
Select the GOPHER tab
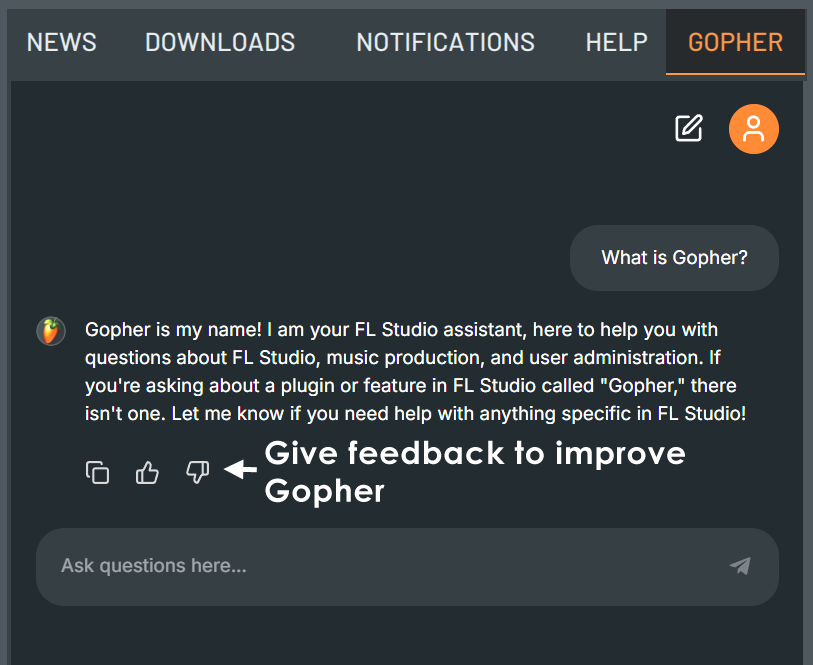[x=735, y=43]
